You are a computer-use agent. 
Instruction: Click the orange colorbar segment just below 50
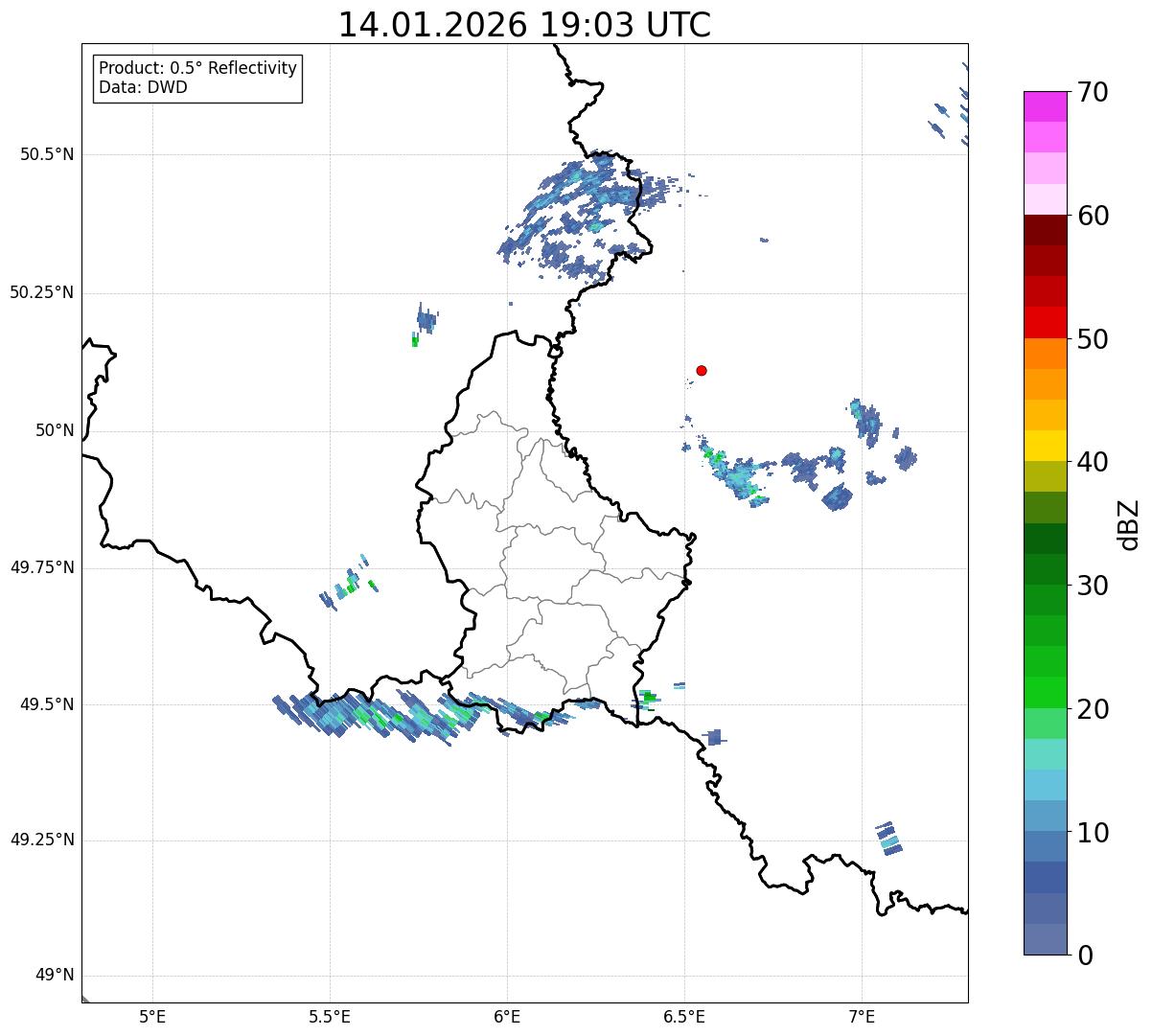(x=1045, y=354)
